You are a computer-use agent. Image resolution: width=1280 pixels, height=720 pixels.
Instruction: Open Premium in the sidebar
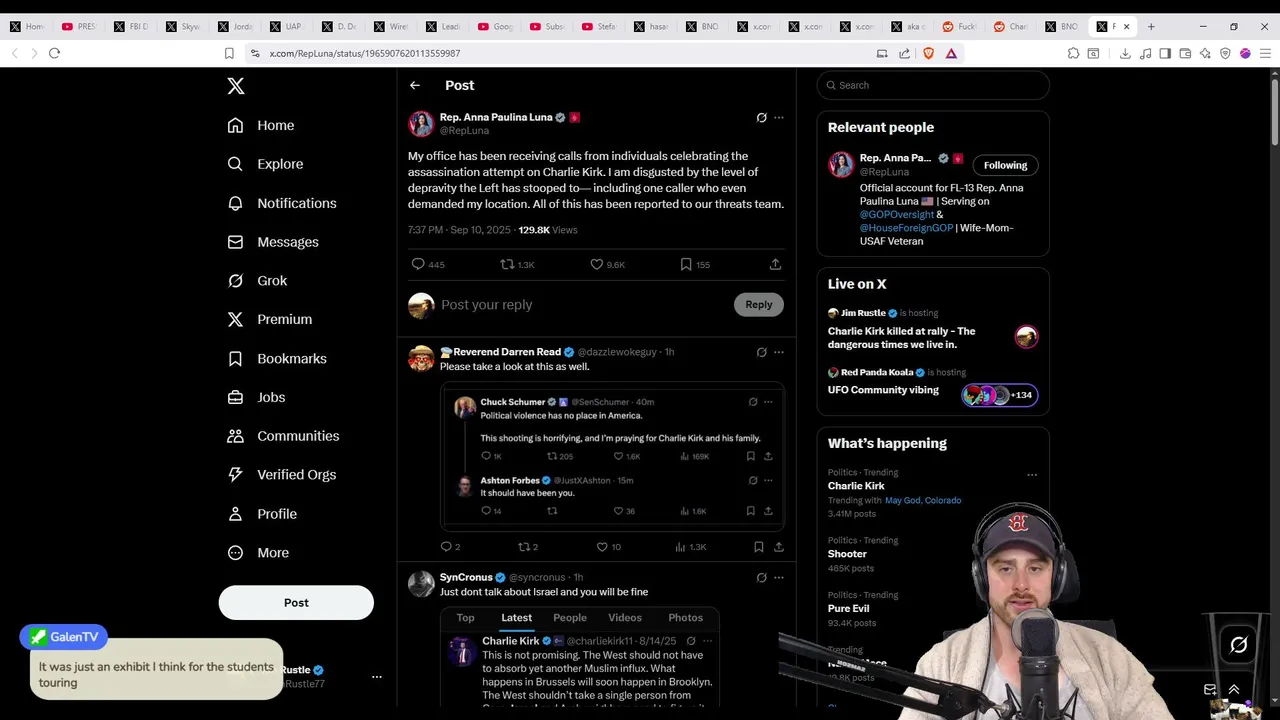coord(270,319)
